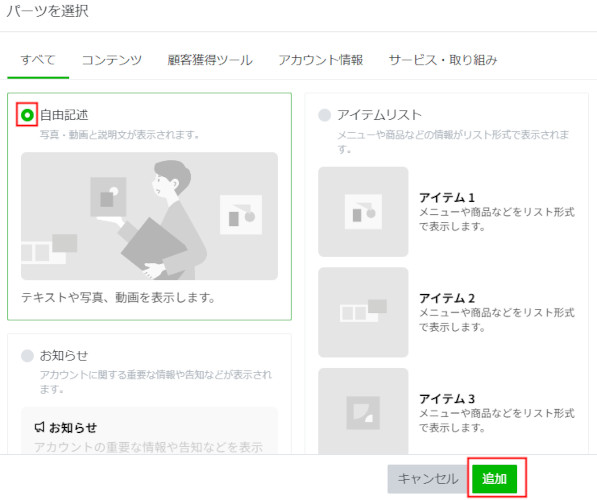This screenshot has height=500, width=597.
Task: Click the description text under アイテム 2
Action: coord(497,319)
